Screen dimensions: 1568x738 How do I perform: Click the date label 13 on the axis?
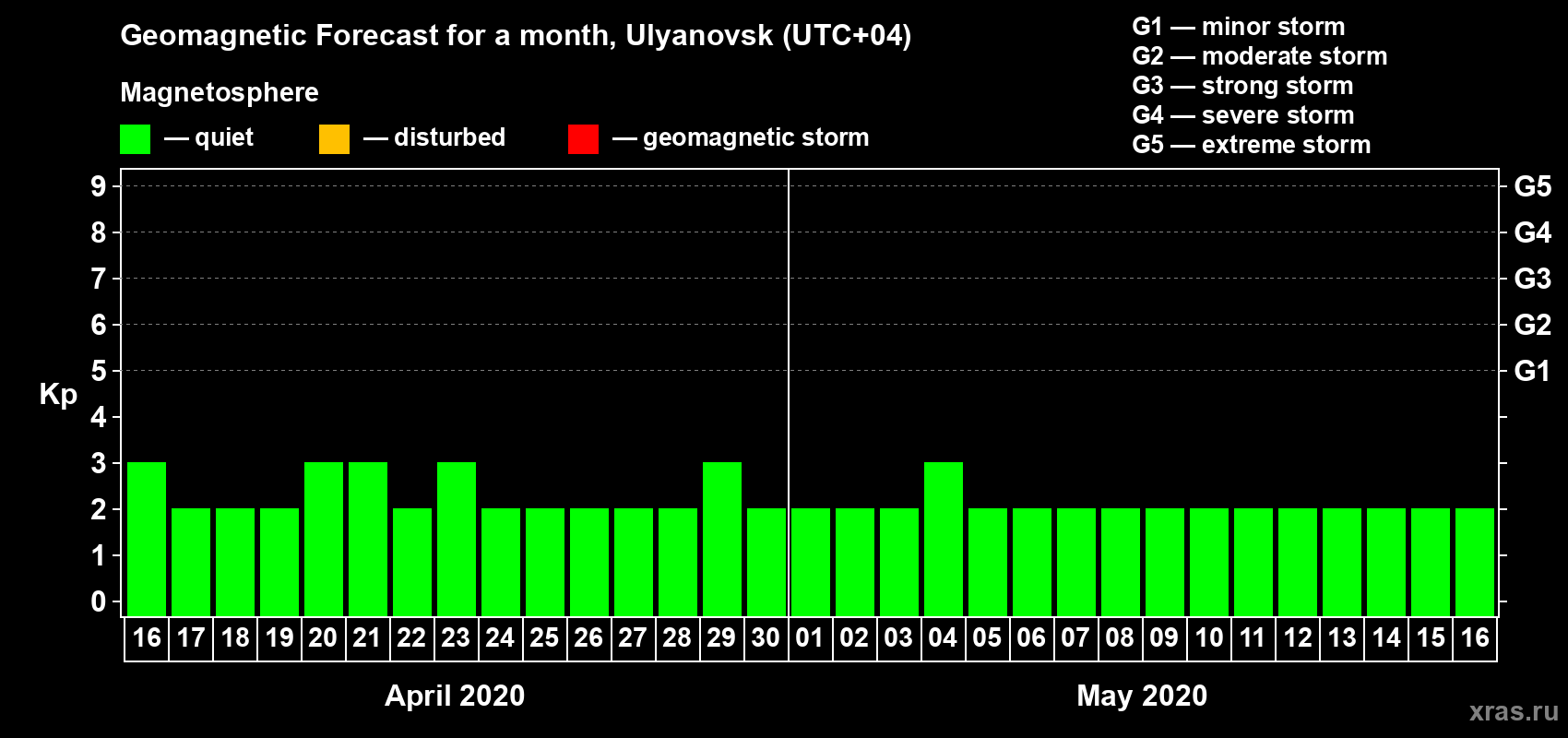coord(1342,637)
